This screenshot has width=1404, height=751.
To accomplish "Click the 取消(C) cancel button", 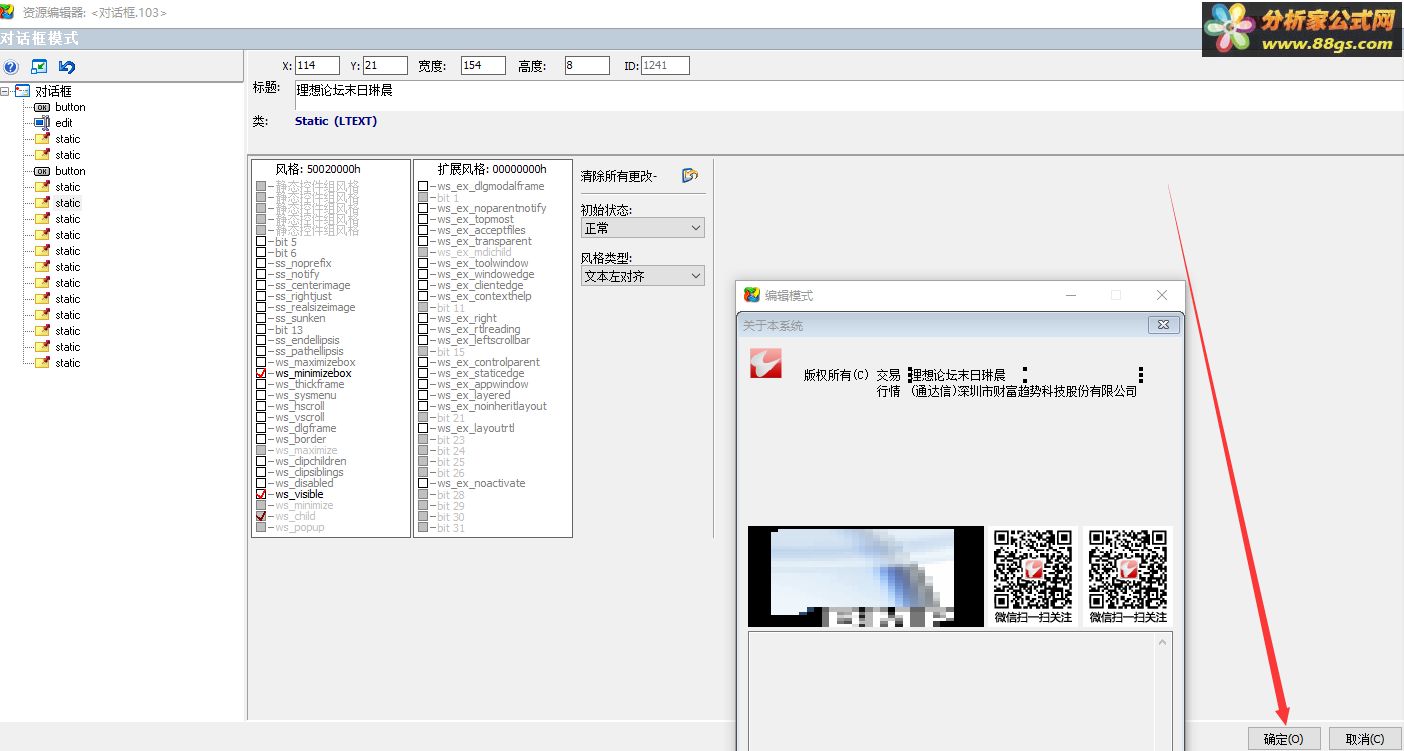I will [x=1365, y=739].
